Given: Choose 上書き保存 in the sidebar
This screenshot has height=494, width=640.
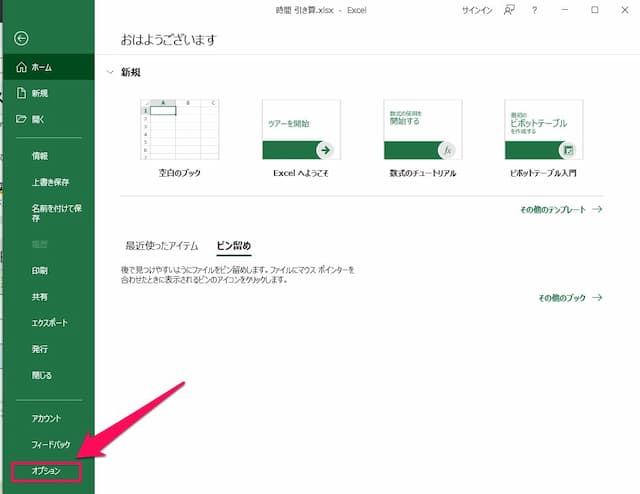Looking at the screenshot, I should [x=51, y=182].
